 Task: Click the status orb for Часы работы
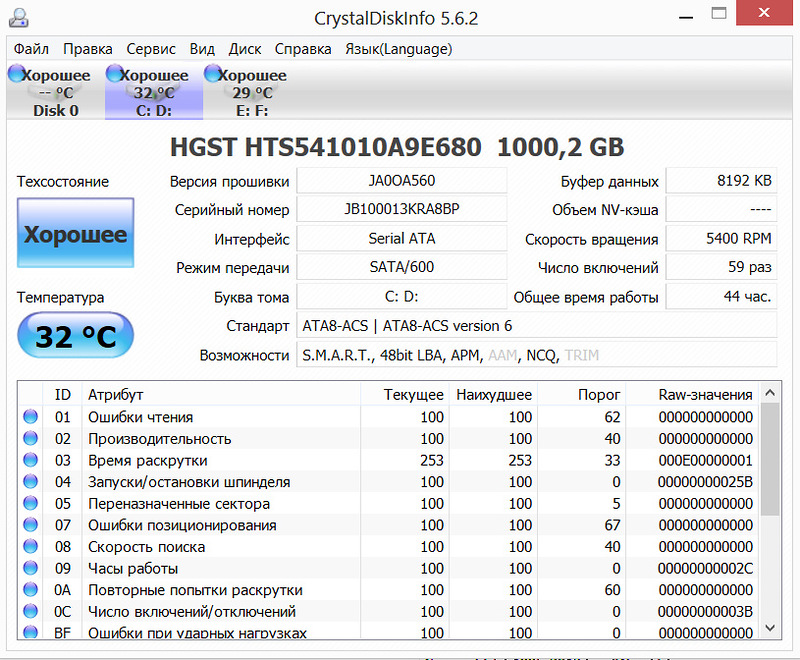31,568
